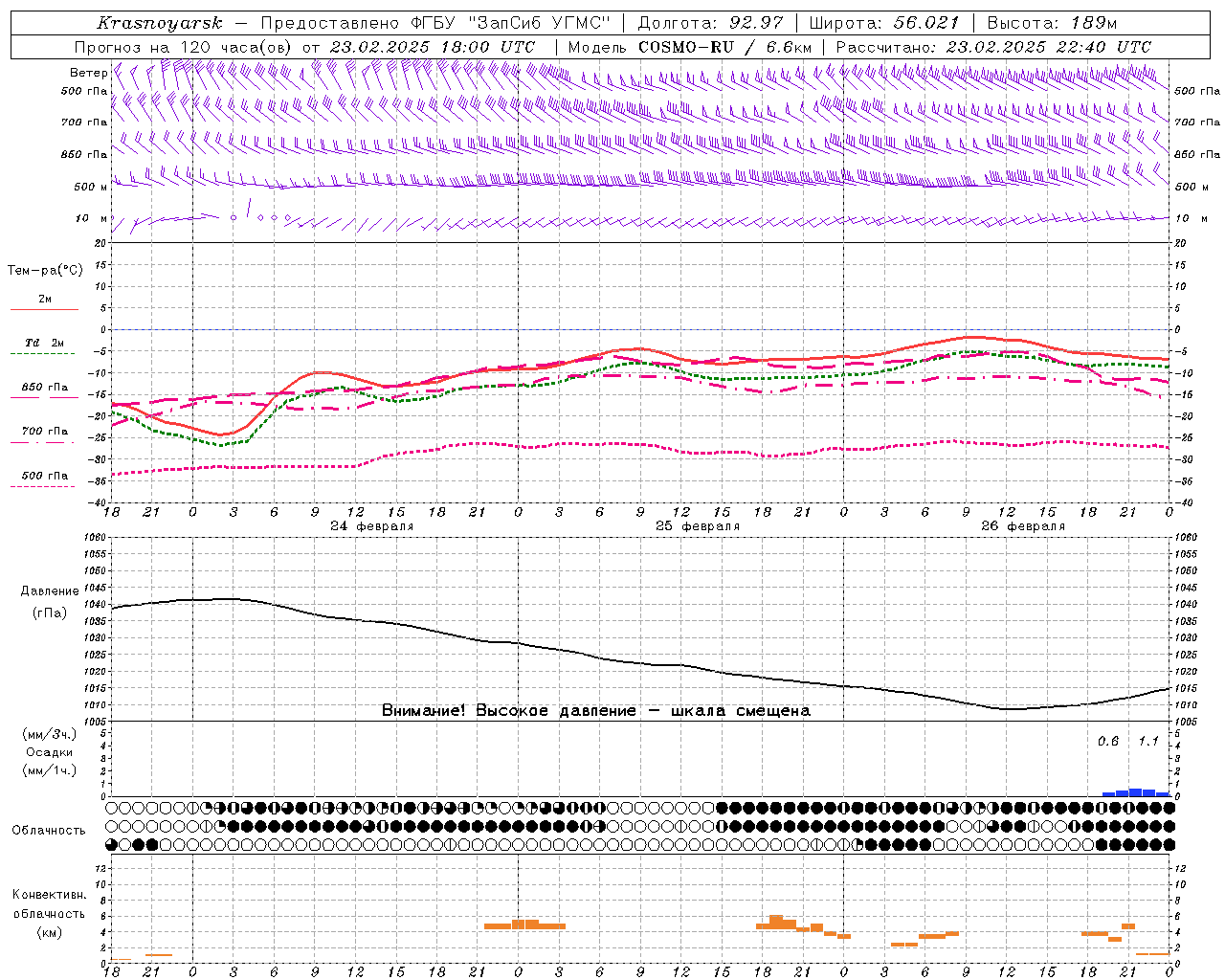Click the 'Ветер' wind panel label

click(x=88, y=73)
